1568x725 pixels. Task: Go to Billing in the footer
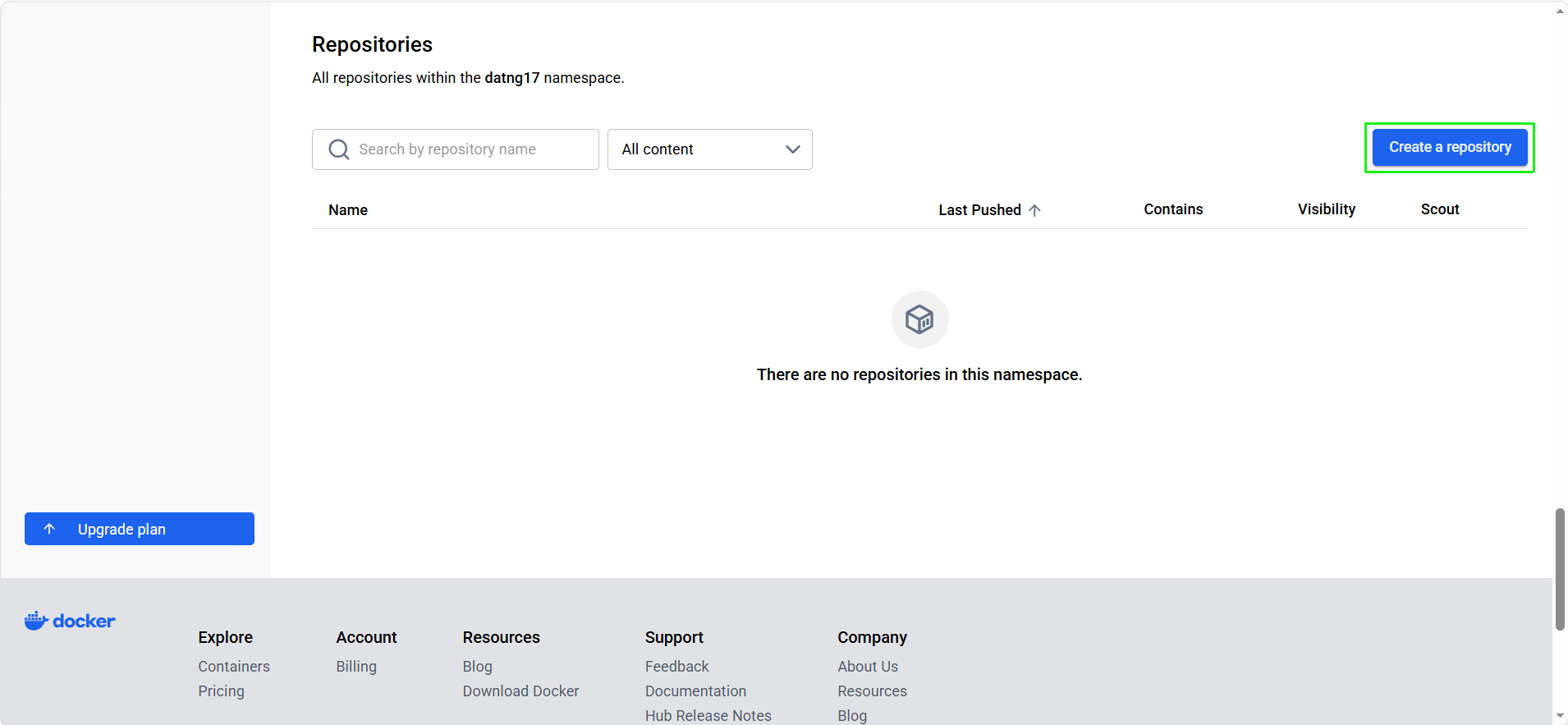[x=356, y=667]
